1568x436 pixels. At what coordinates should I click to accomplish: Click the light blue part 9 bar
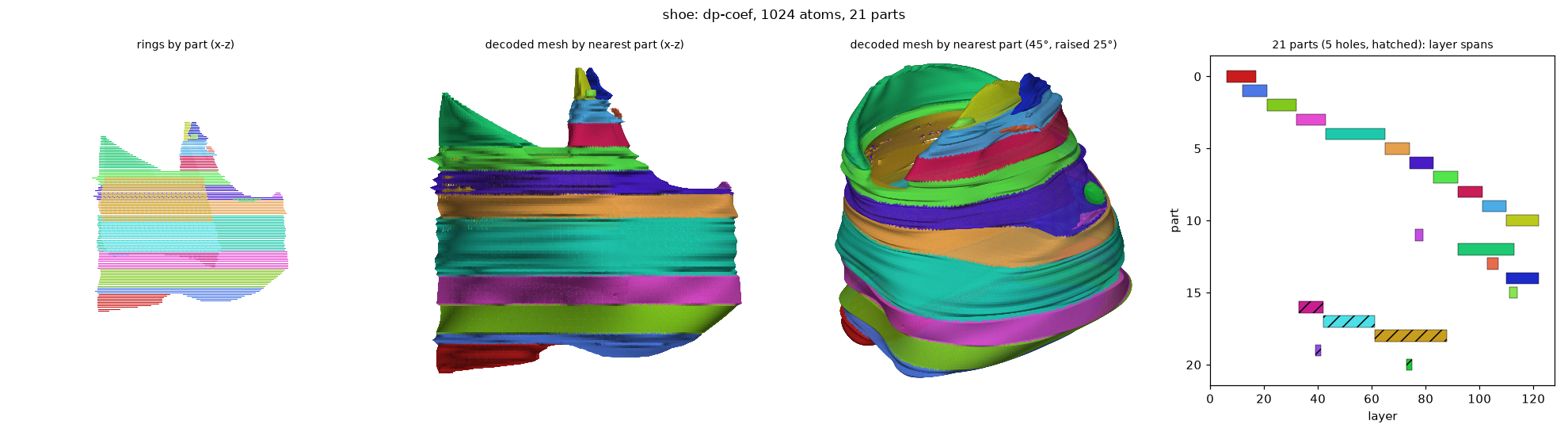(1494, 206)
